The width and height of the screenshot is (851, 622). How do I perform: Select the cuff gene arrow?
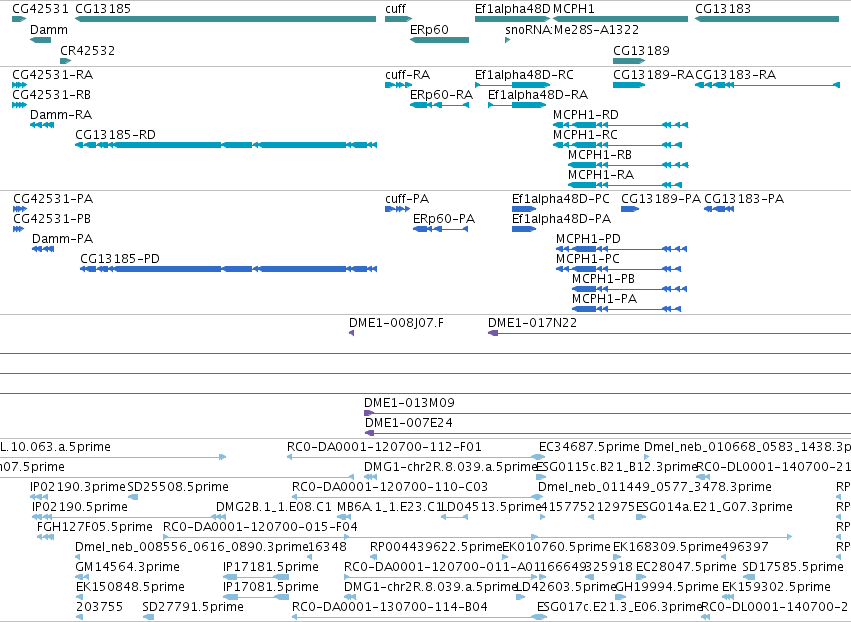tap(398, 19)
